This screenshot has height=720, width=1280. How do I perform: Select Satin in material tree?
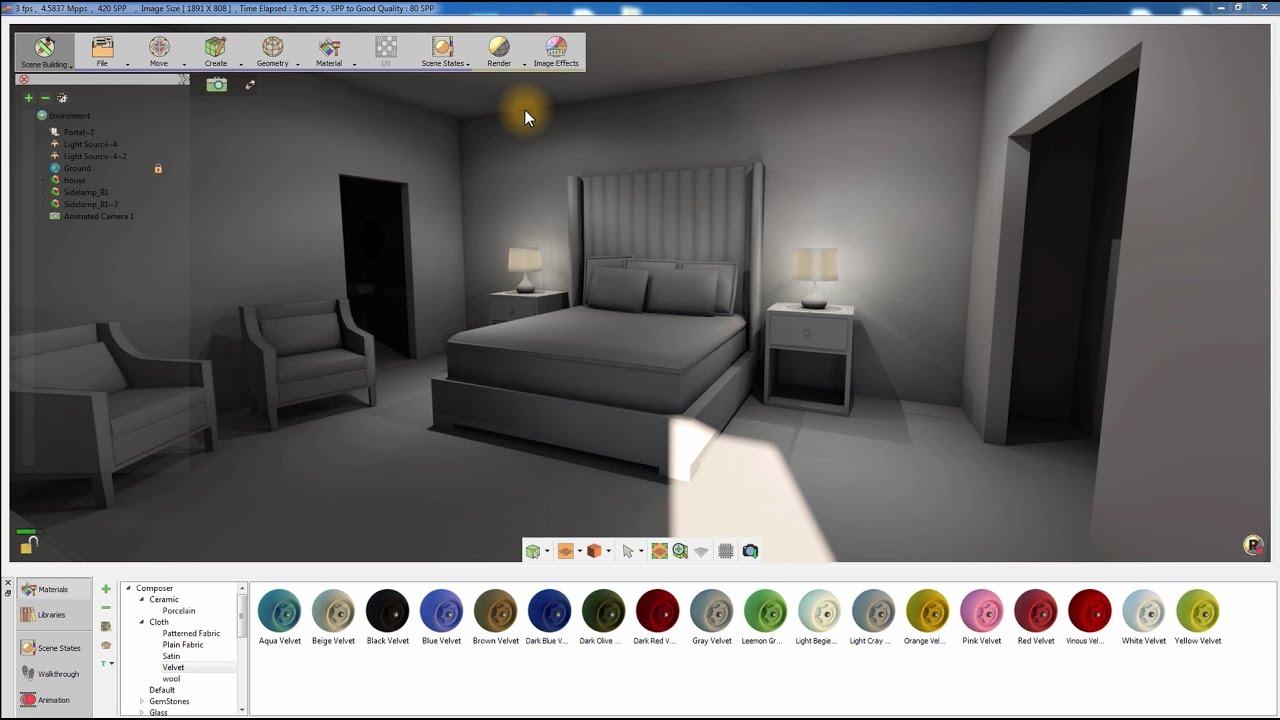pos(171,656)
